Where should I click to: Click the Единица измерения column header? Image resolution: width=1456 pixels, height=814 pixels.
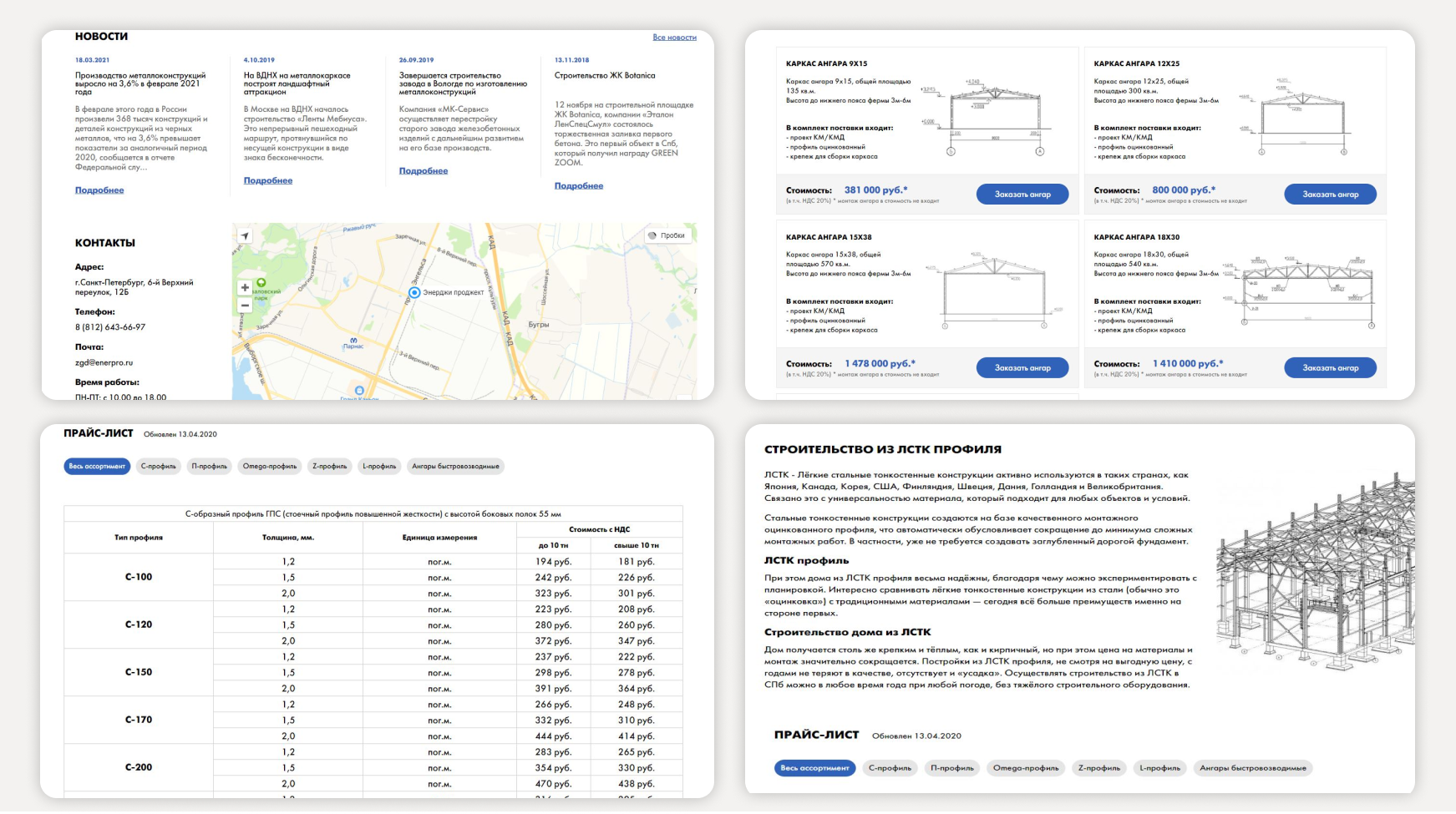439,538
